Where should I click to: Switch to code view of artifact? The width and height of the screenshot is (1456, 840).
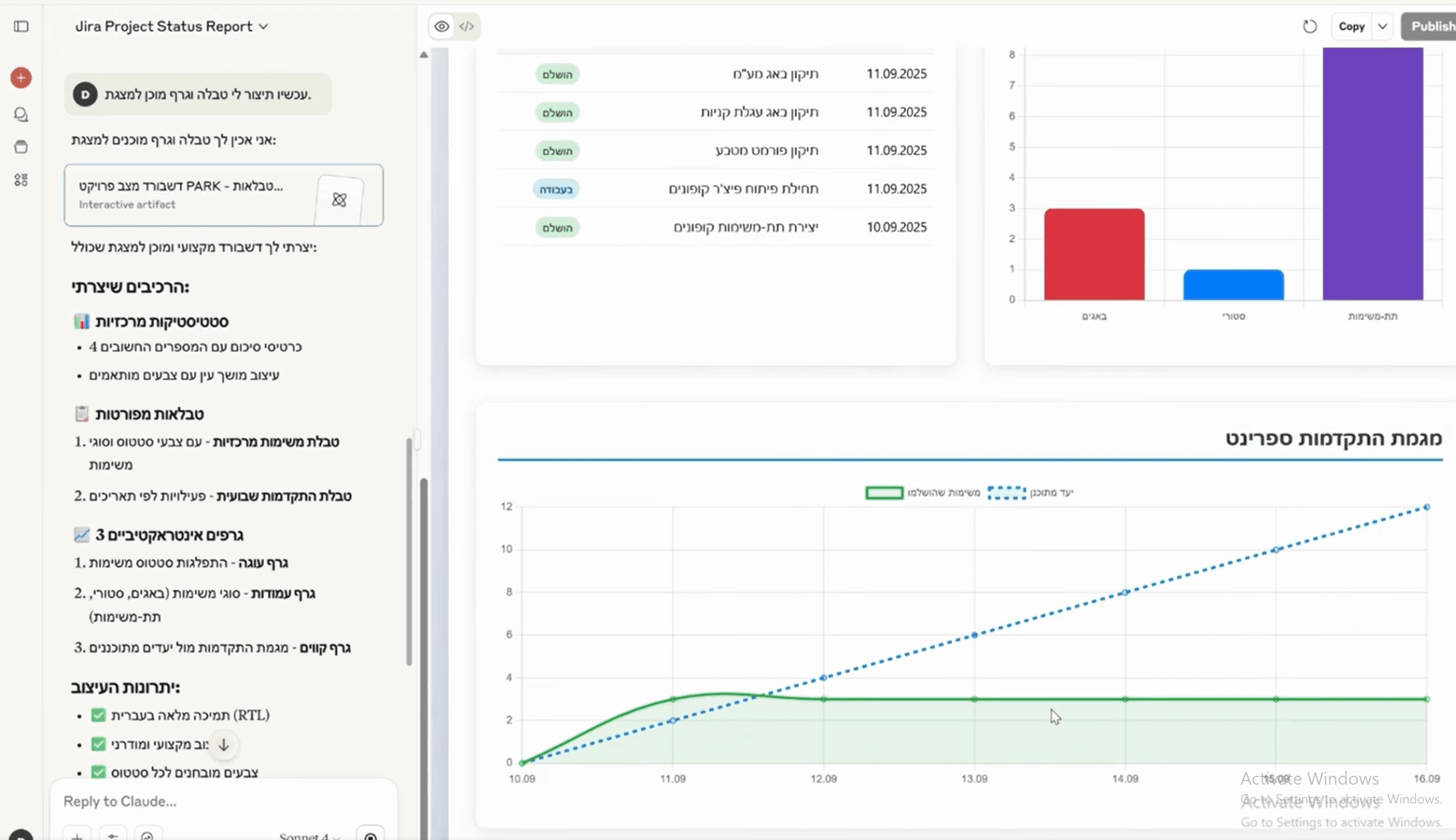click(x=466, y=27)
